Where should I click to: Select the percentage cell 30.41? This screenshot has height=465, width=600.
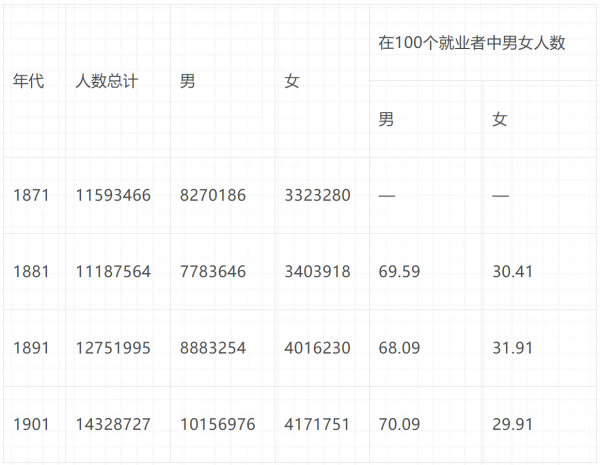coord(540,272)
